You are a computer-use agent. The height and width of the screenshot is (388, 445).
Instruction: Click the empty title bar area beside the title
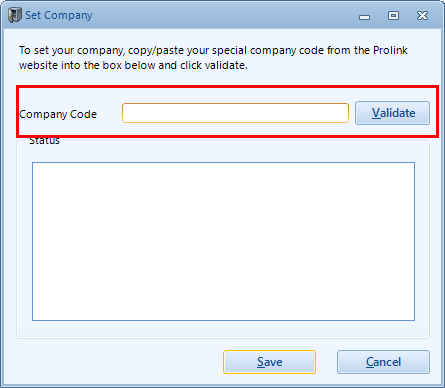point(223,15)
